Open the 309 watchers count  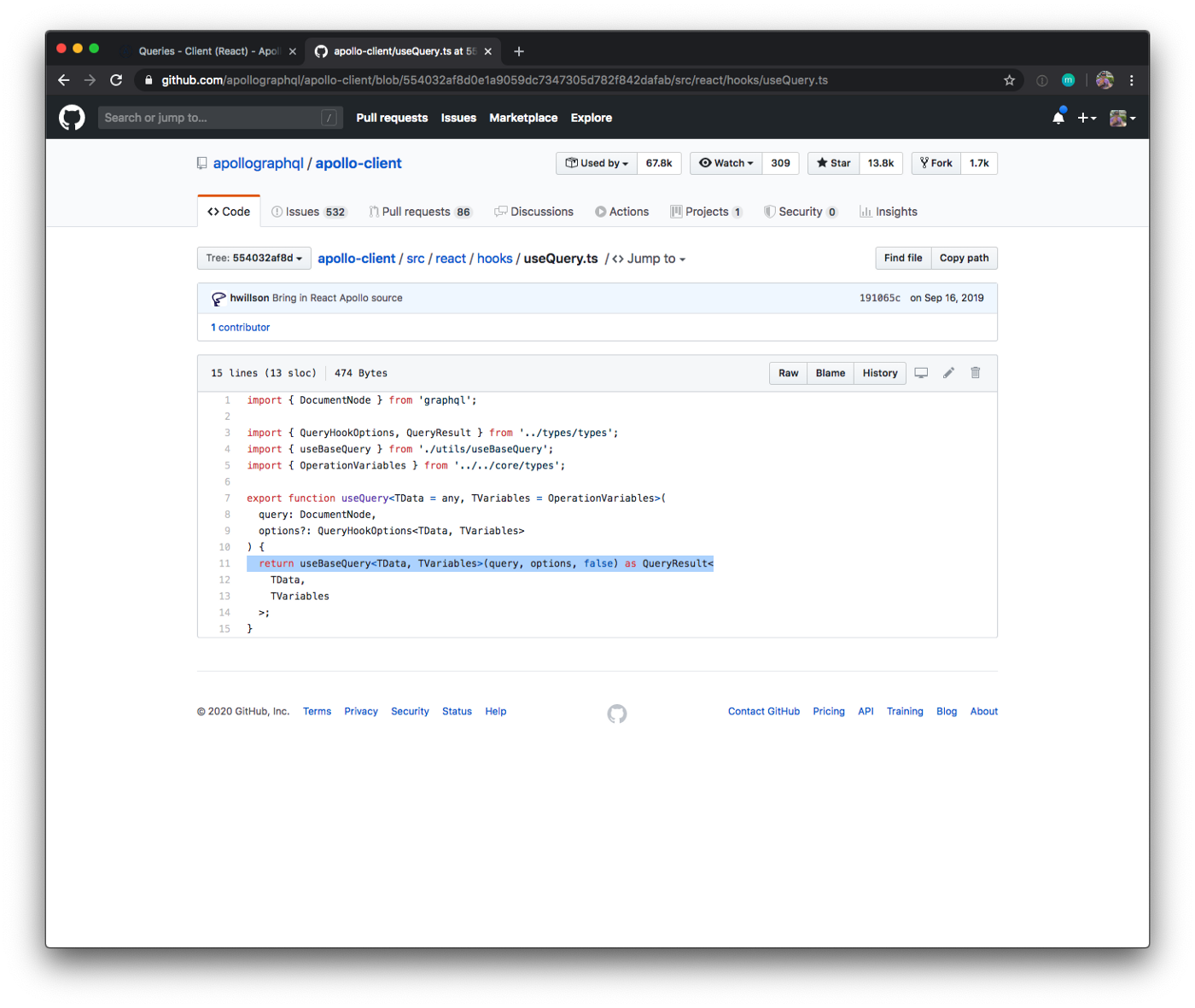(x=781, y=163)
